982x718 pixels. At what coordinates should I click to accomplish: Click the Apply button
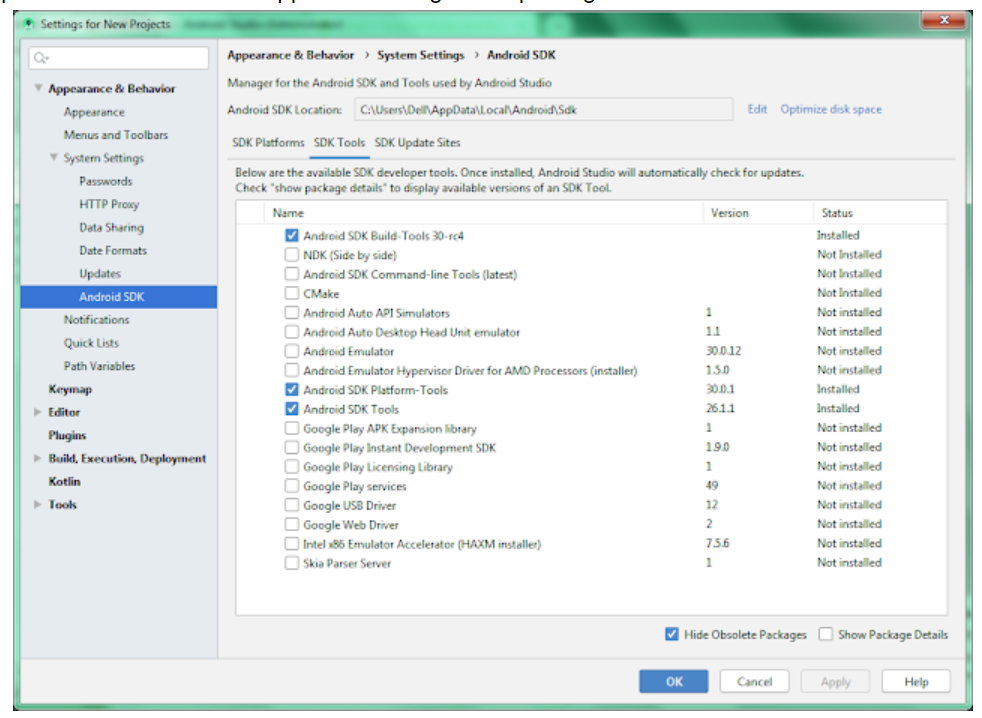[x=835, y=682]
